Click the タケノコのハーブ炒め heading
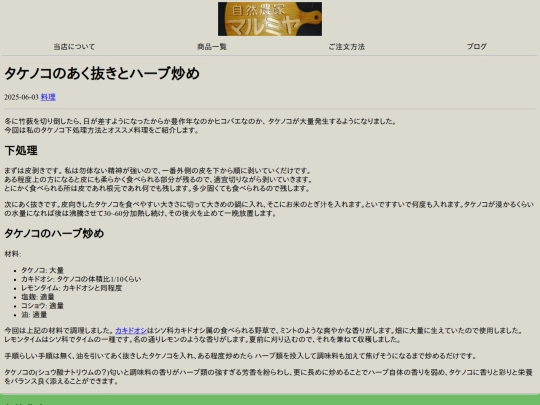The height and width of the screenshot is (405, 540). (54, 233)
